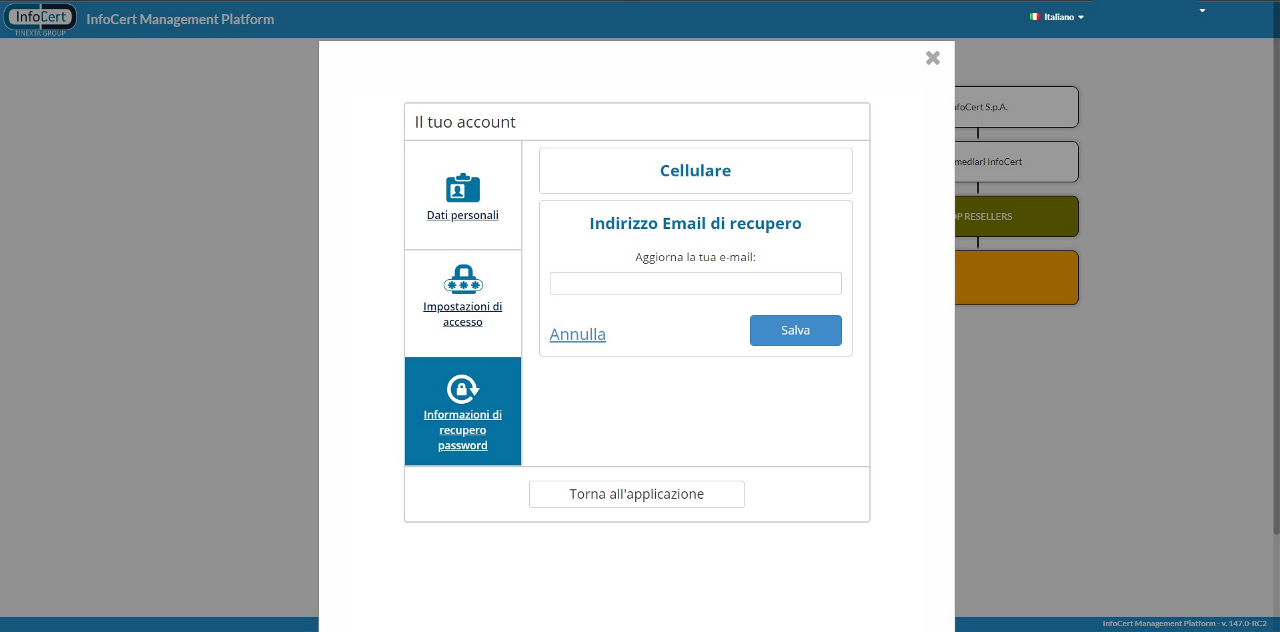Expand the Cellulare section
Viewport: 1280px width, 632px height.
(x=695, y=171)
